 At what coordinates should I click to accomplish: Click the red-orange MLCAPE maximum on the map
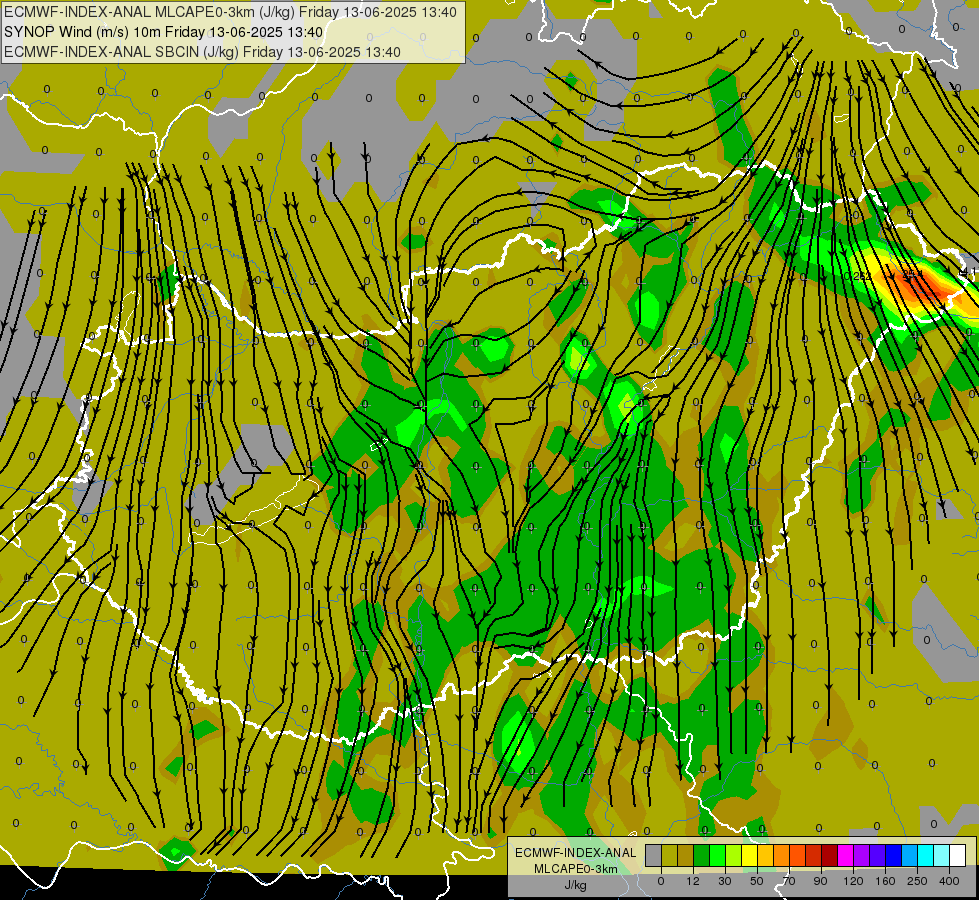923,286
